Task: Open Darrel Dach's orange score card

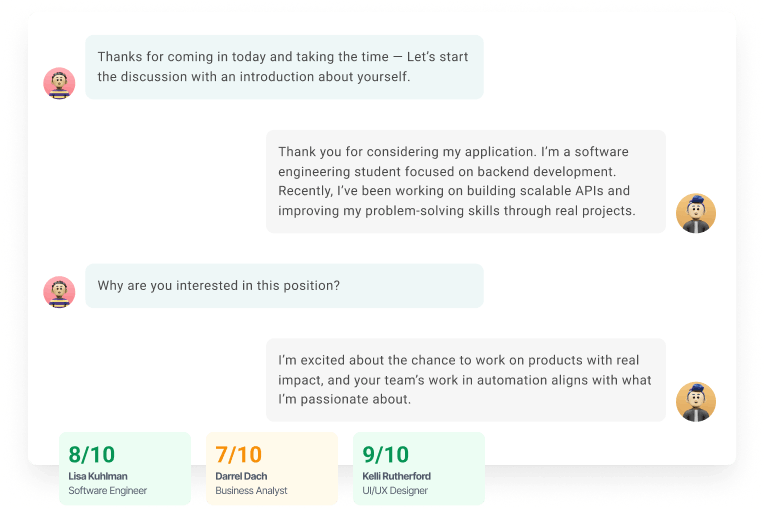Action: pyautogui.click(x=272, y=468)
